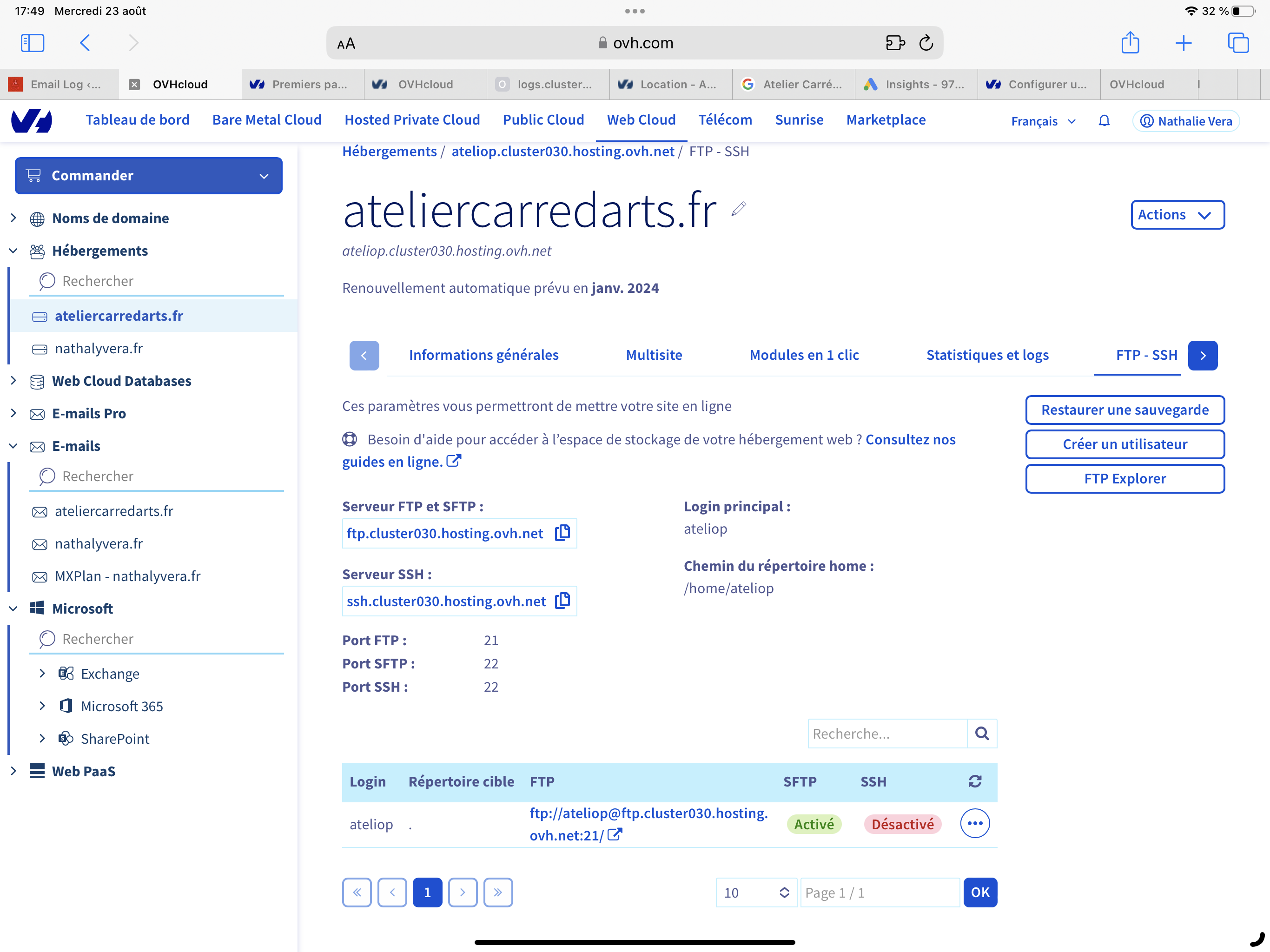Expand the Noms de domaine section
The width and height of the screenshot is (1270, 952).
(x=14, y=218)
